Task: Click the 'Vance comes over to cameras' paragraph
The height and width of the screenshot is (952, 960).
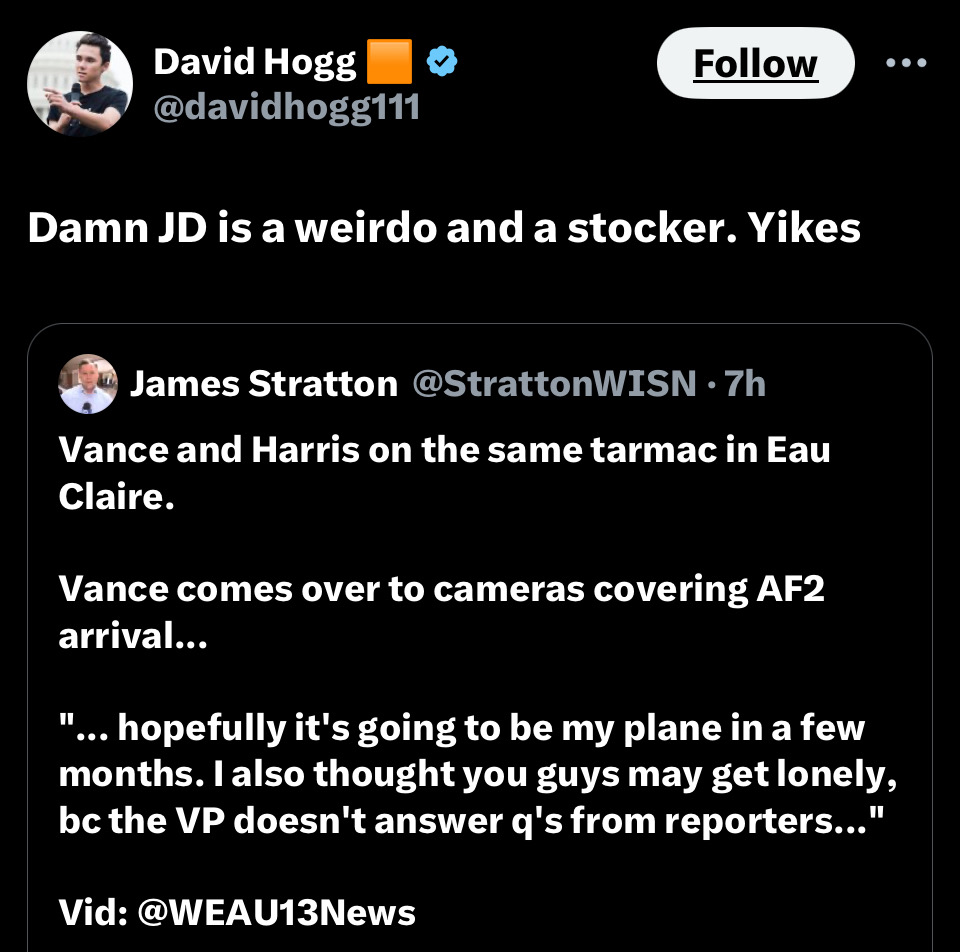Action: tap(441, 612)
